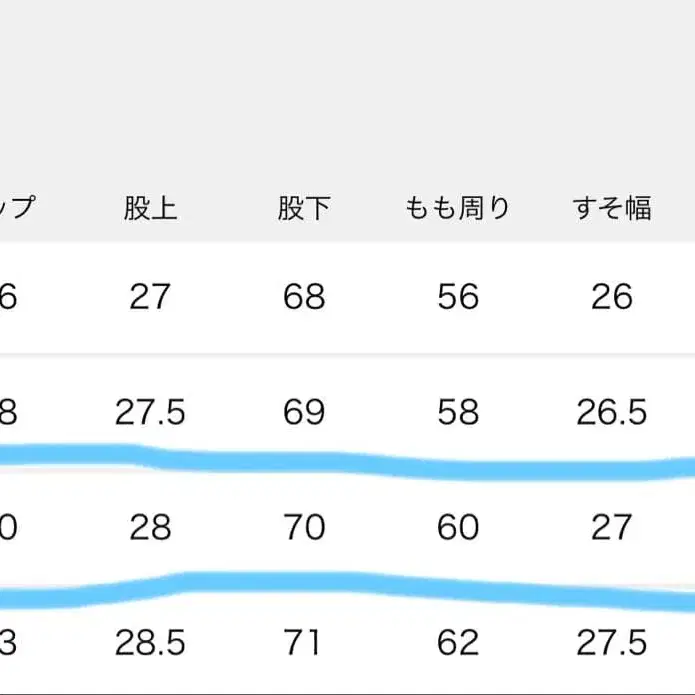Click the 28.5 value under 股上
Screen dimensions: 695x695
tap(150, 642)
